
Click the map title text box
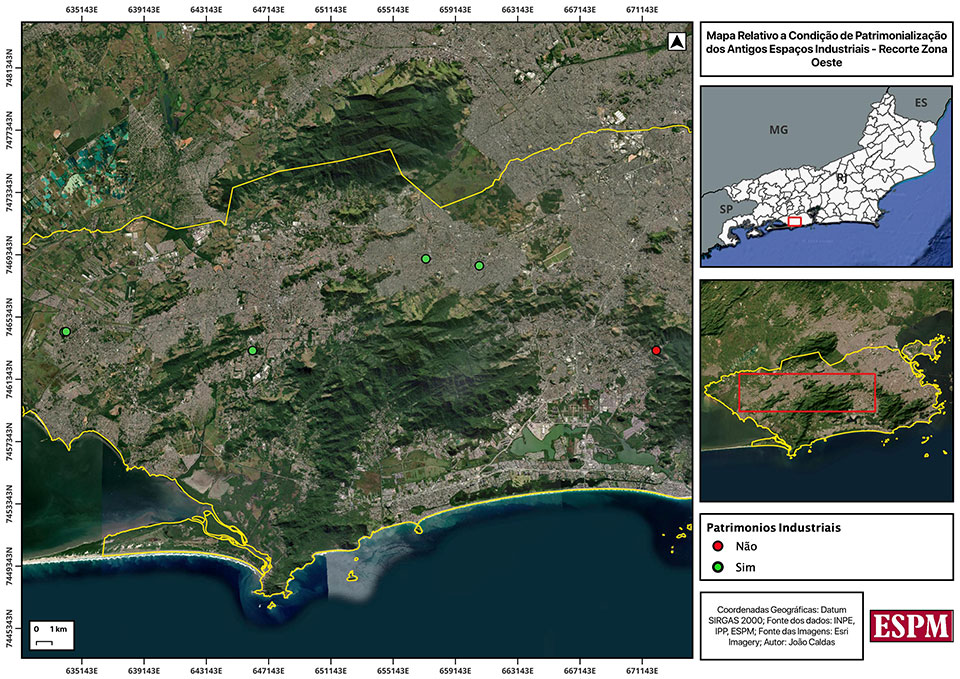point(825,48)
